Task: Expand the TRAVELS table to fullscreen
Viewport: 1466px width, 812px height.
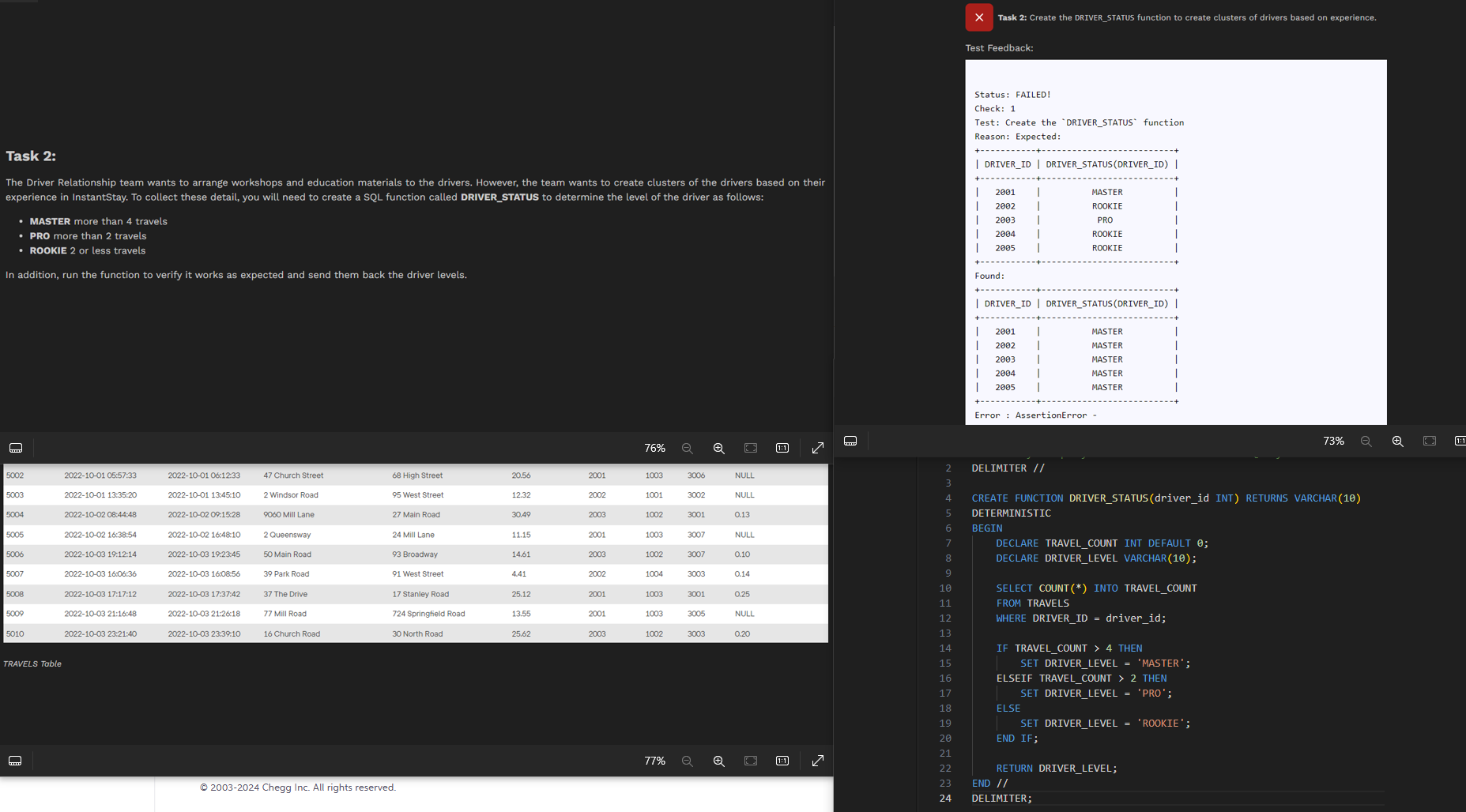Action: point(818,448)
